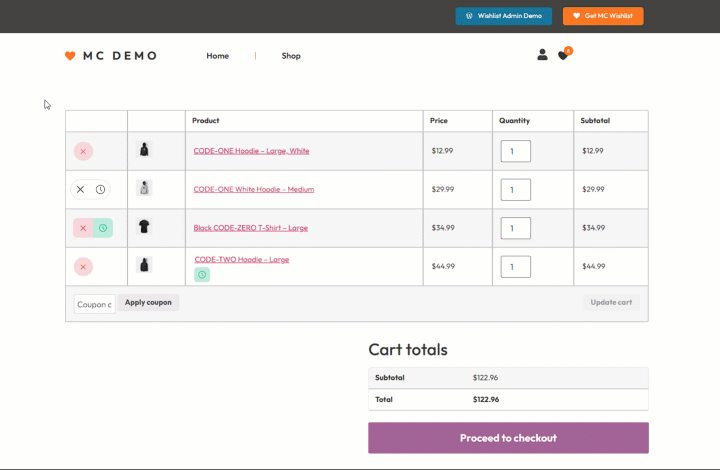Click save-for-later clock icon for White Hoodie Medium
This screenshot has width=720, height=470.
pos(101,190)
